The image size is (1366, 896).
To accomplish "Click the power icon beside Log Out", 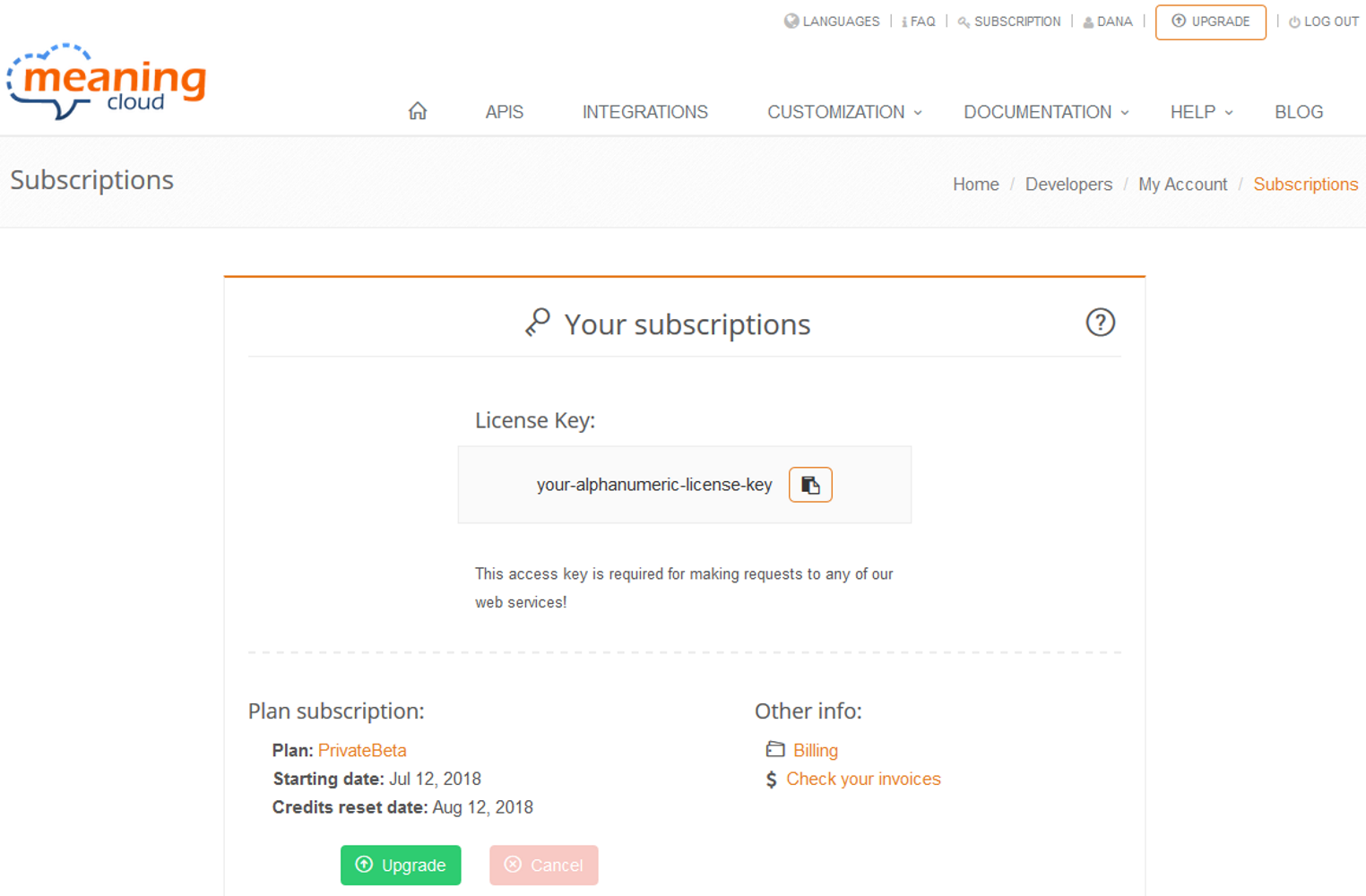I will [x=1294, y=22].
